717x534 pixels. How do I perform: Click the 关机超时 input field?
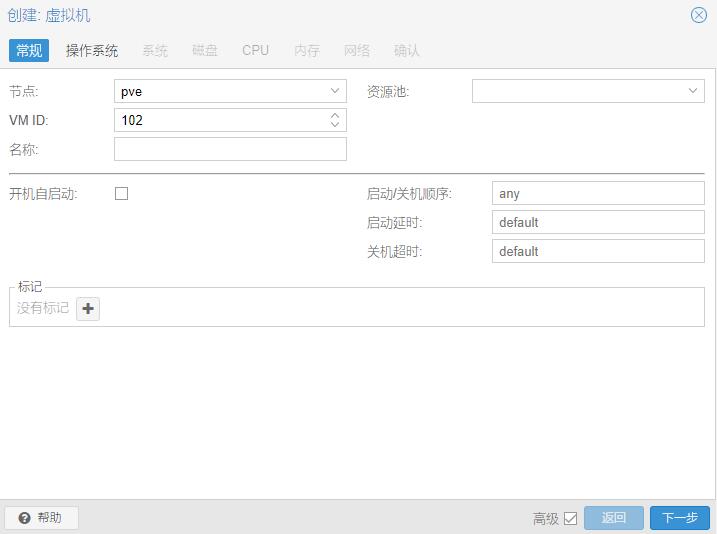pyautogui.click(x=598, y=251)
